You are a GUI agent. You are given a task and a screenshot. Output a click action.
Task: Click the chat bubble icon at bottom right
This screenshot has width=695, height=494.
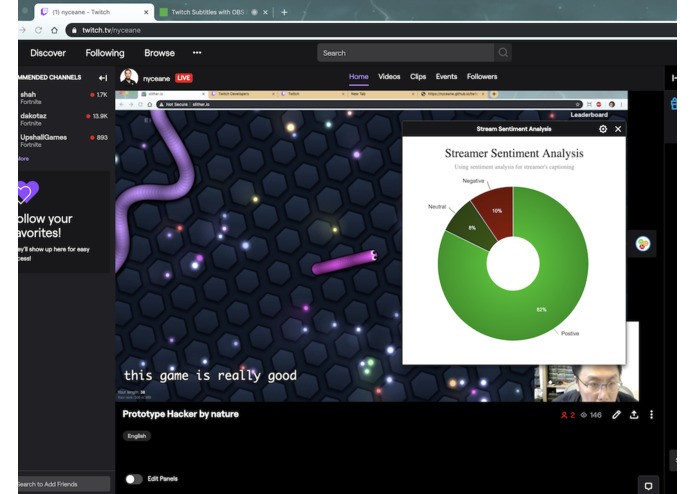click(x=648, y=486)
